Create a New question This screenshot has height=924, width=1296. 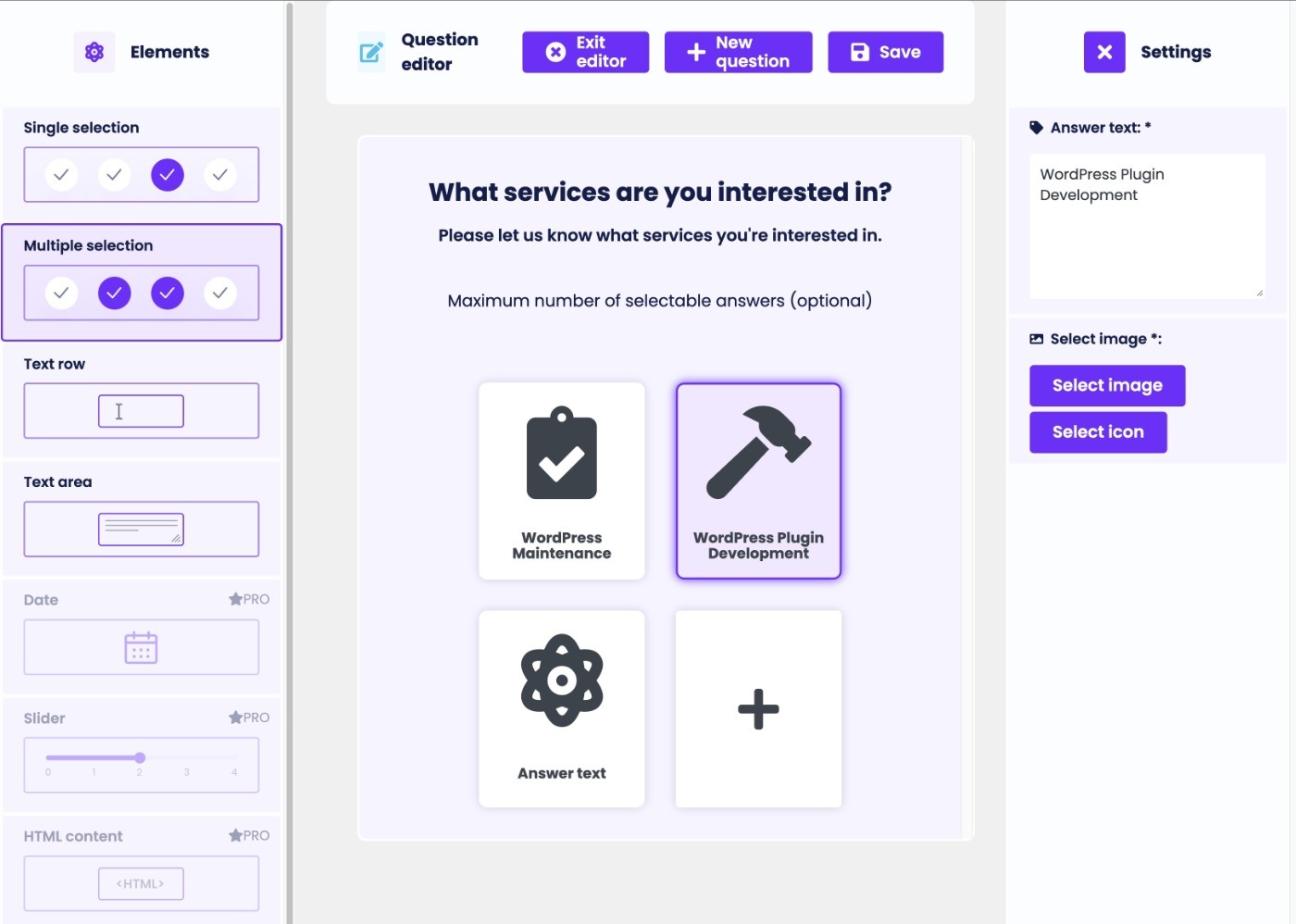click(738, 52)
